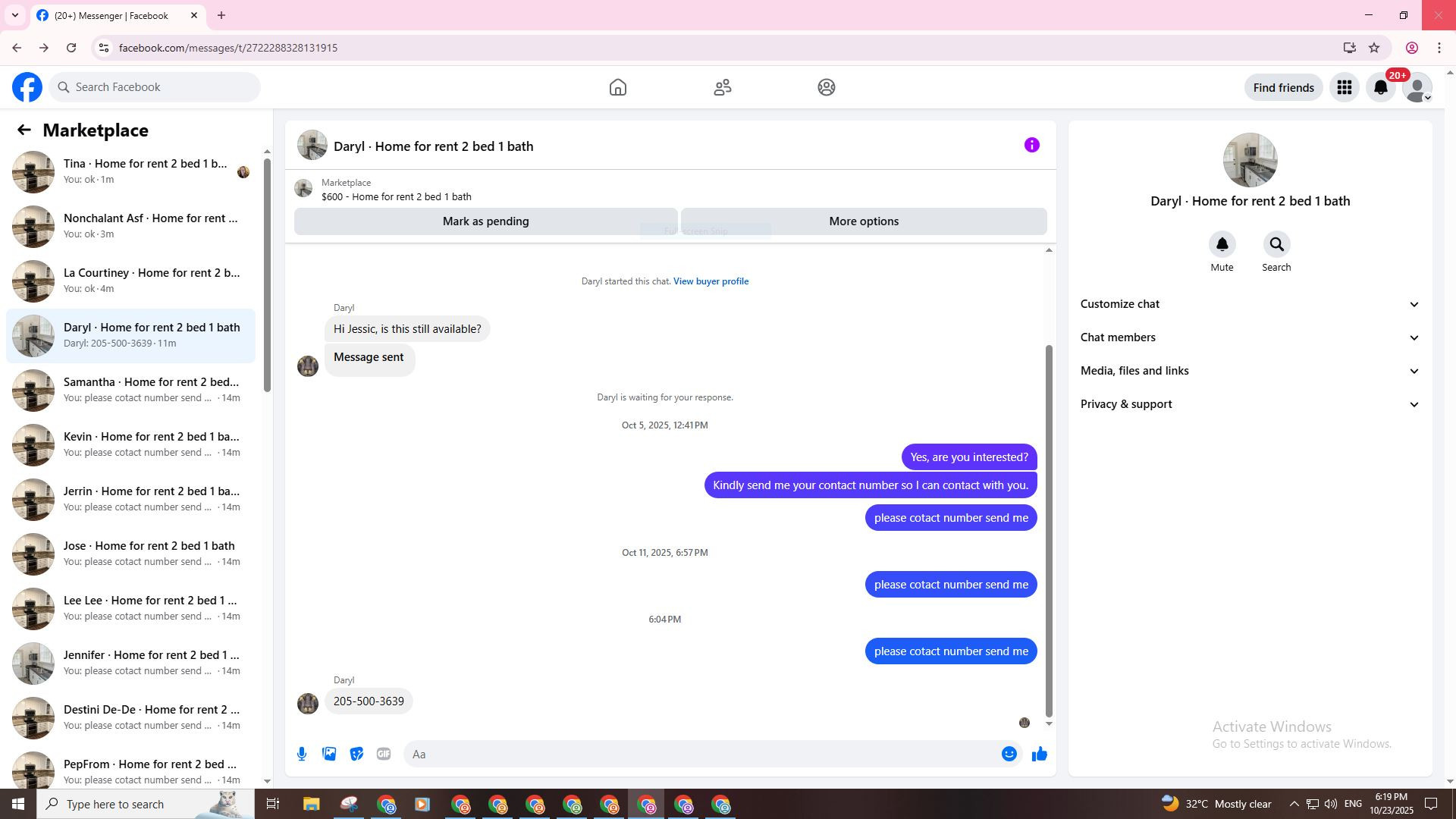
Task: Toggle the conversation information panel
Action: click(x=1031, y=146)
